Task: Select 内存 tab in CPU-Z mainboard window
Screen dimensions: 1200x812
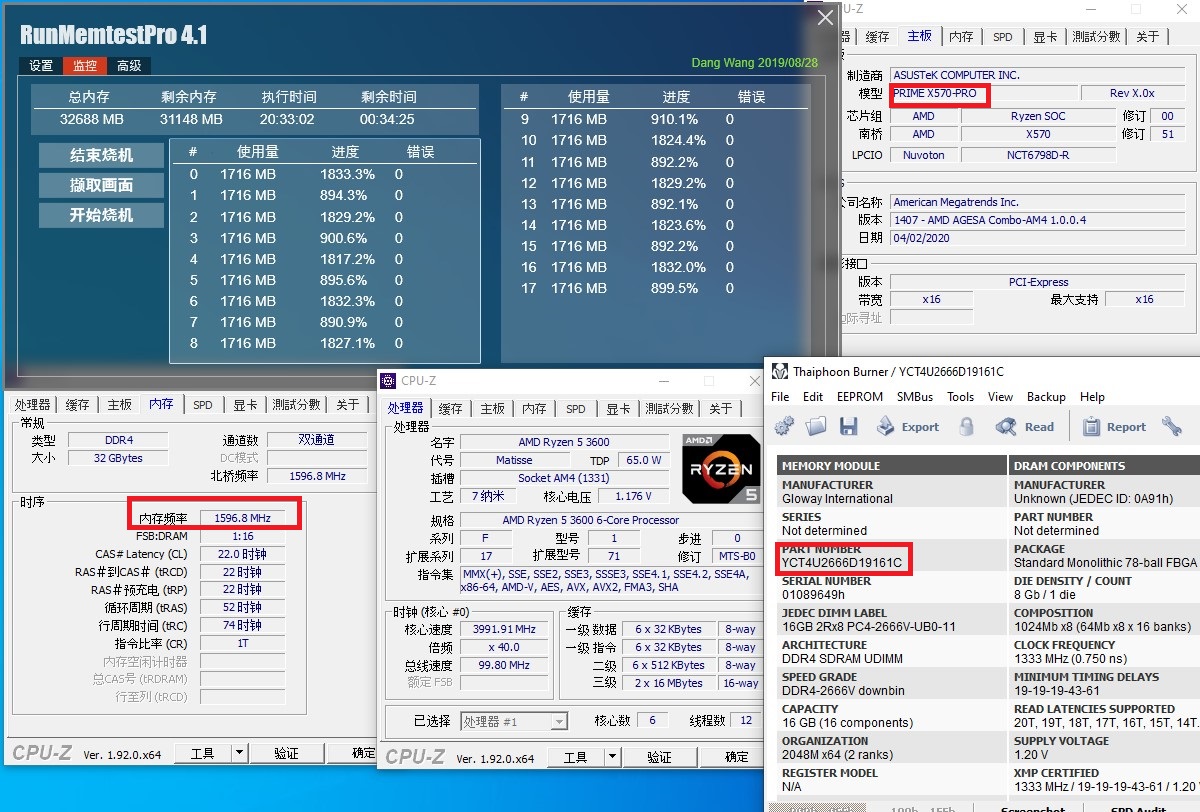Action: [961, 37]
